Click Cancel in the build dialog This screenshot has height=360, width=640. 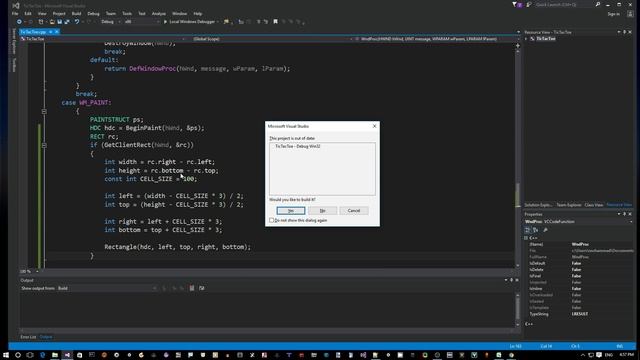click(x=354, y=211)
